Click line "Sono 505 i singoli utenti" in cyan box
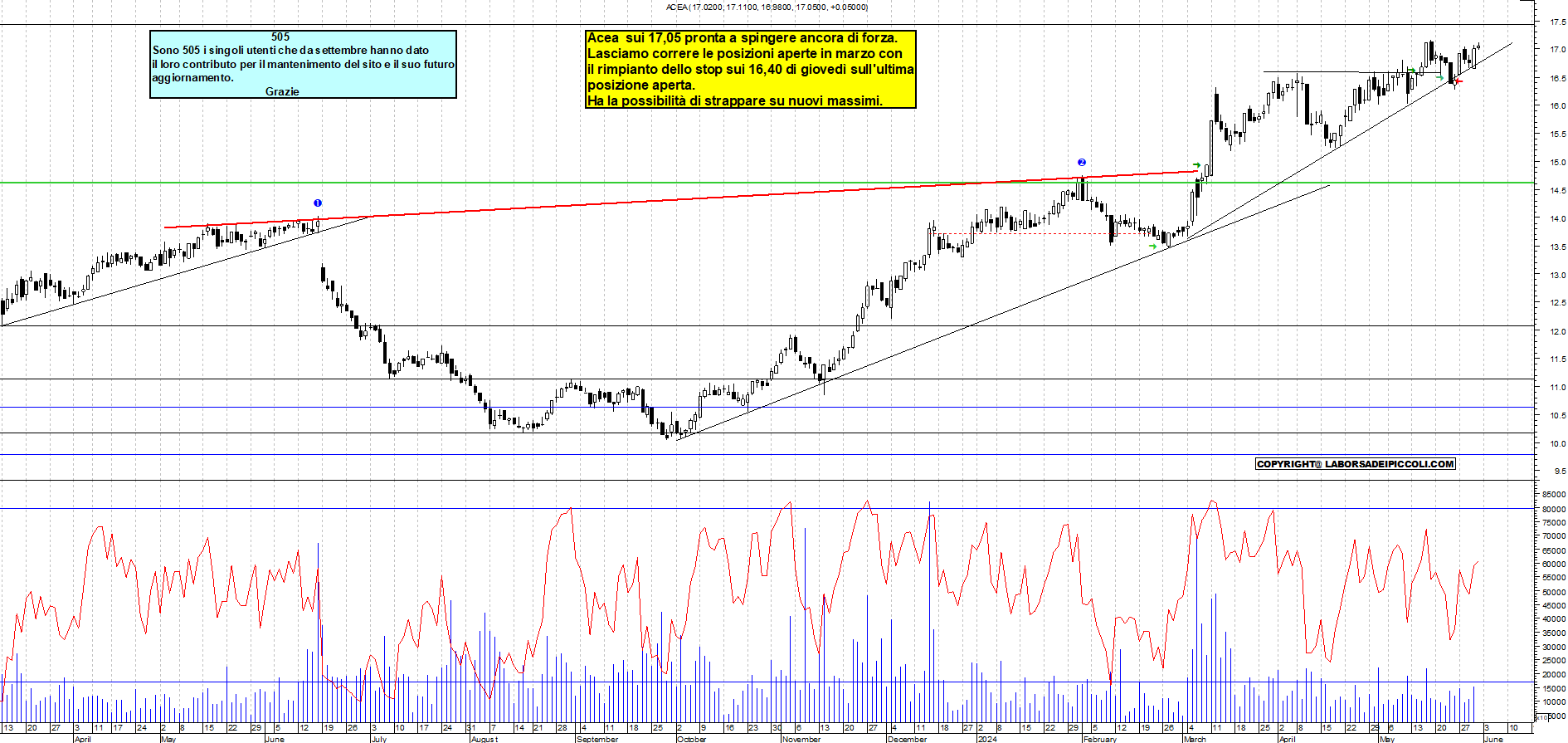 click(290, 50)
